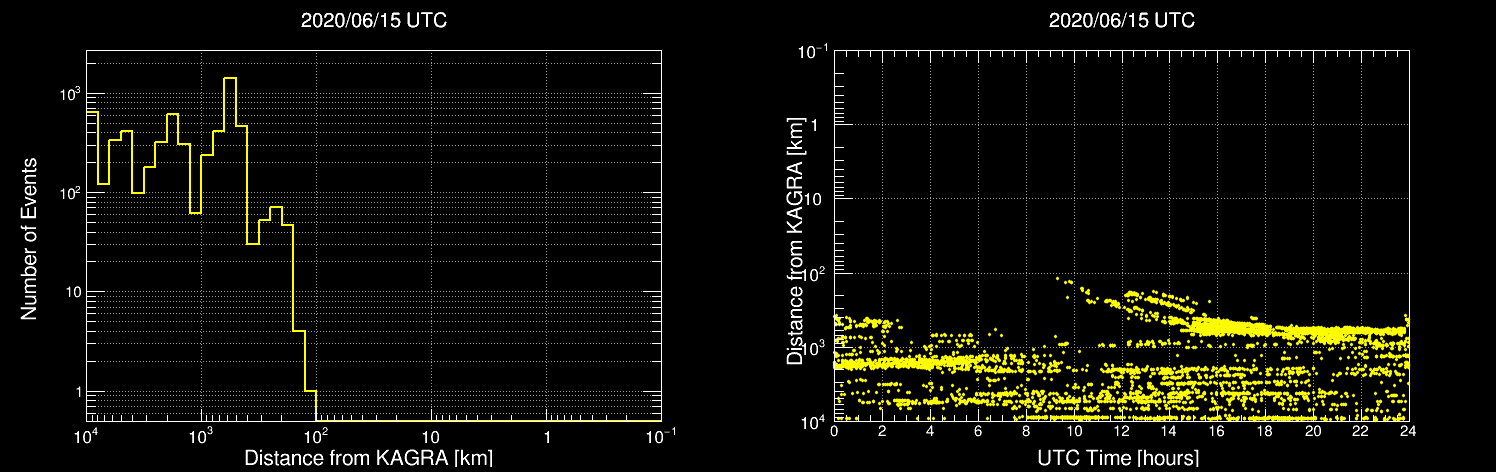1496x472 pixels.
Task: Click the 10^4 tick label on the histogram x-axis
Action: point(87,437)
